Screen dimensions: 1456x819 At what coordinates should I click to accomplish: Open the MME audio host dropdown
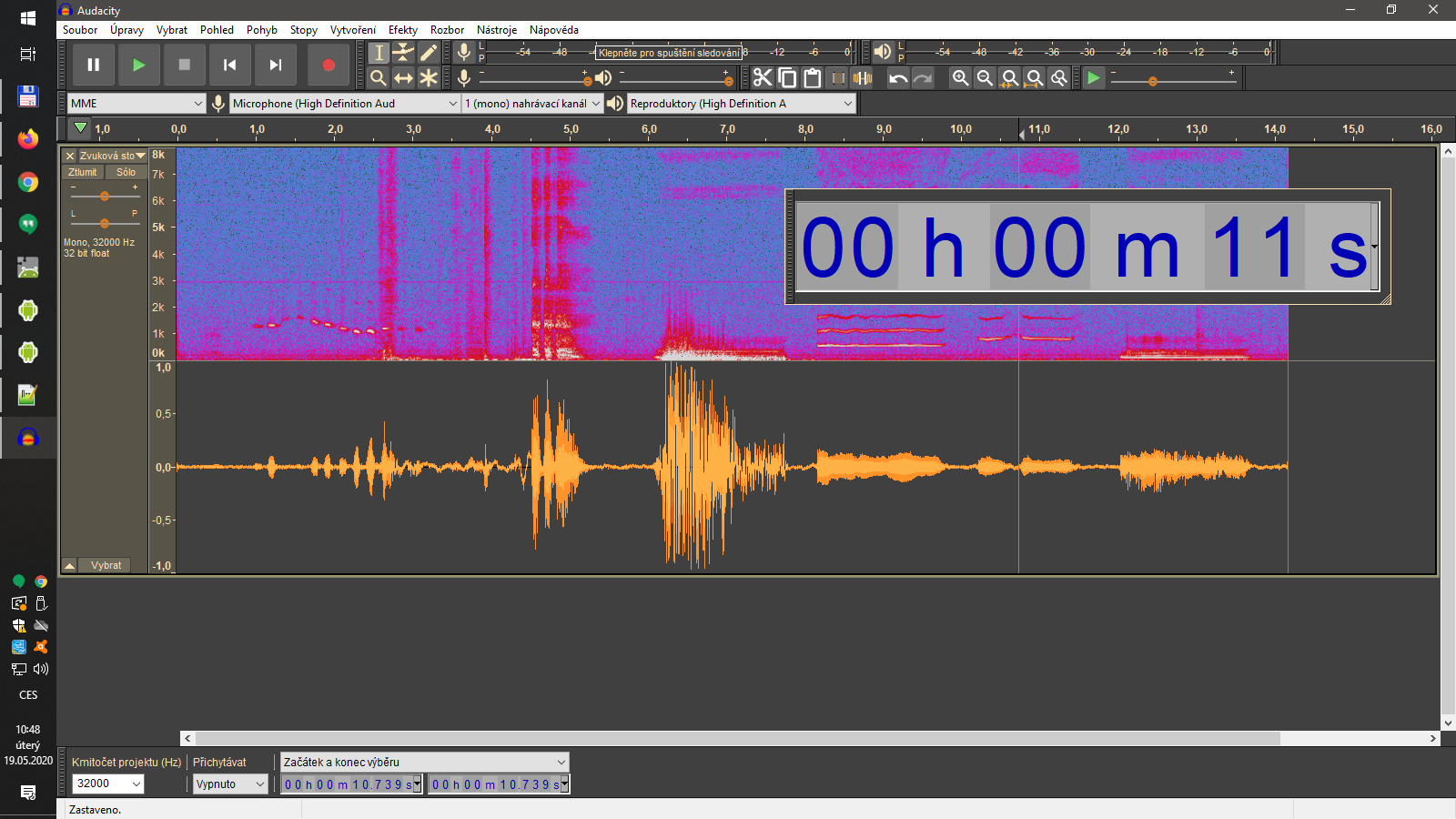135,103
